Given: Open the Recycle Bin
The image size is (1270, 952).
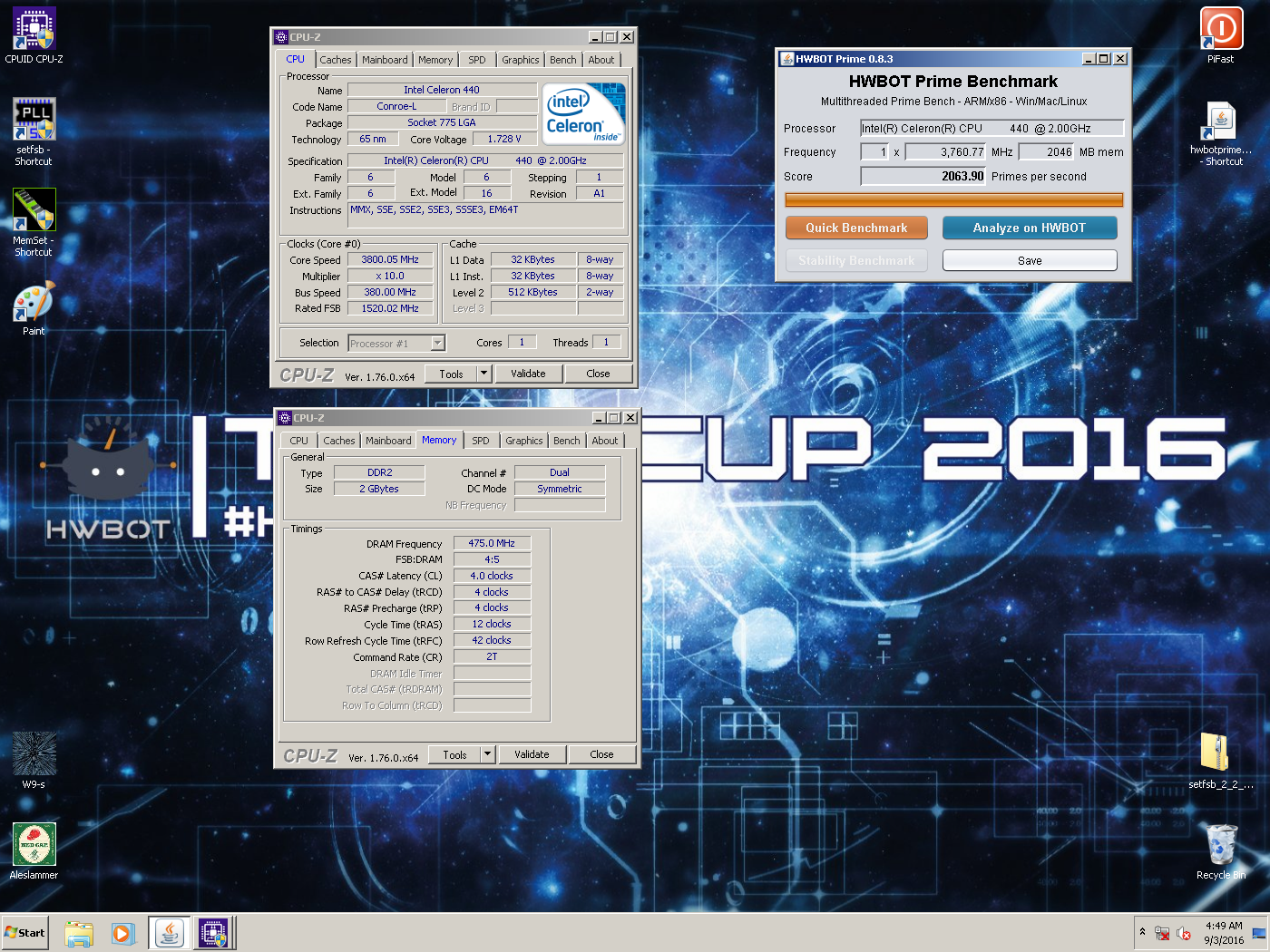Looking at the screenshot, I should (1221, 850).
